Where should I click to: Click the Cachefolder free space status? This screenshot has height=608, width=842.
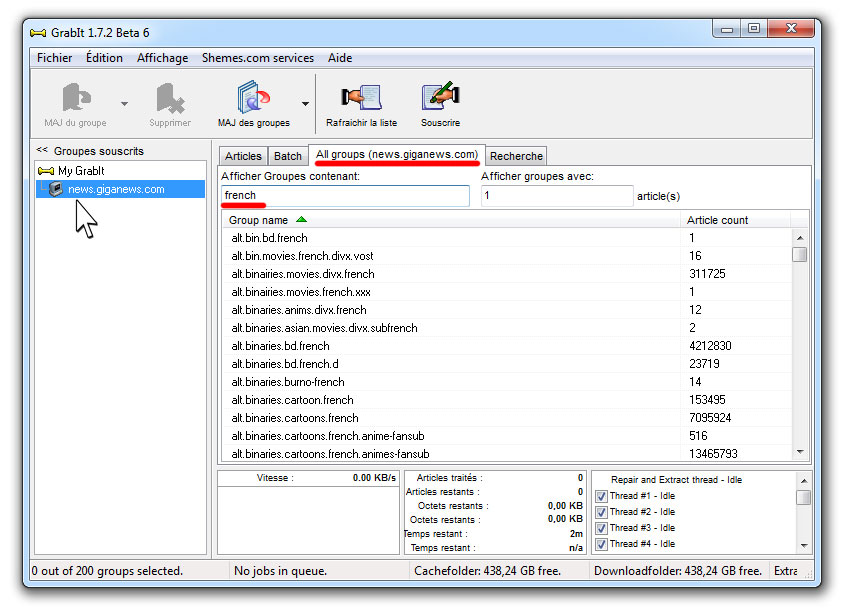tap(488, 571)
